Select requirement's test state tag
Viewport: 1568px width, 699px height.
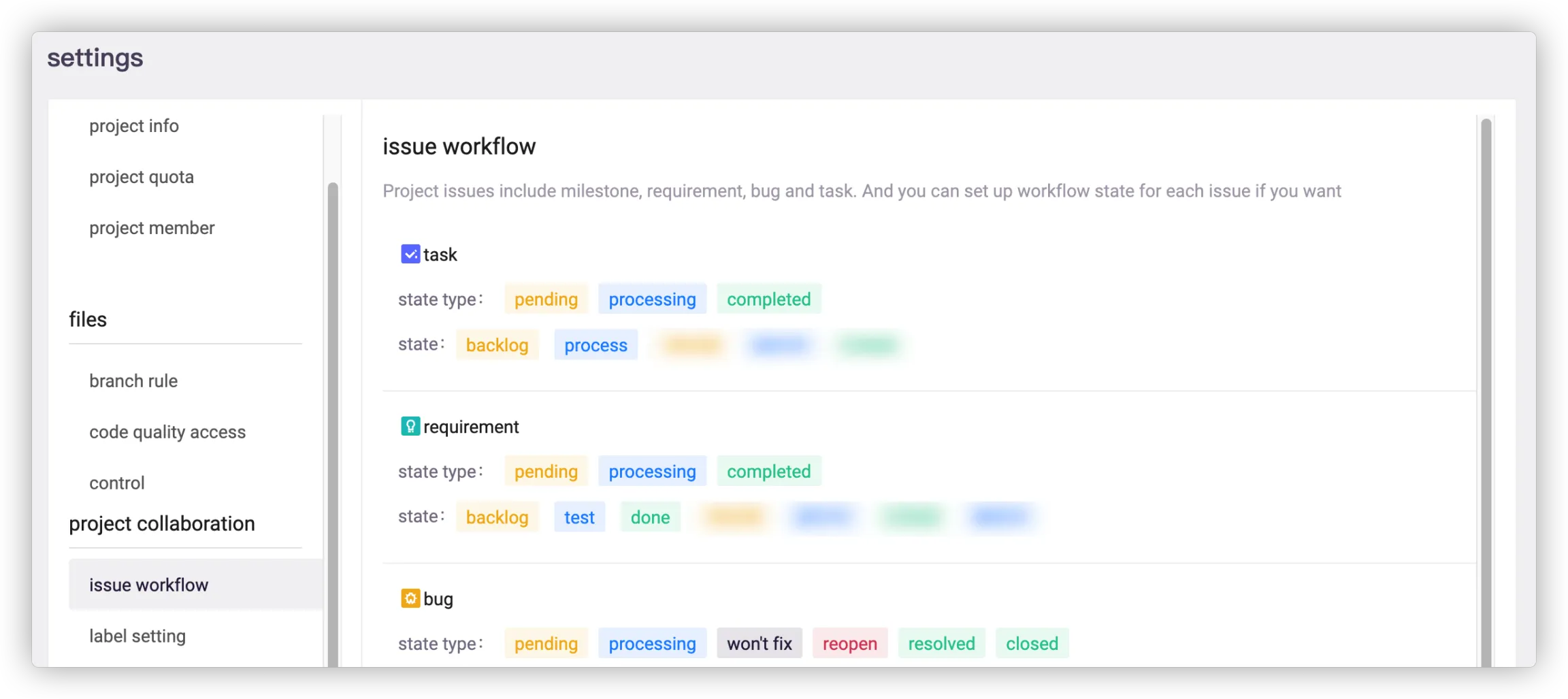(x=579, y=517)
